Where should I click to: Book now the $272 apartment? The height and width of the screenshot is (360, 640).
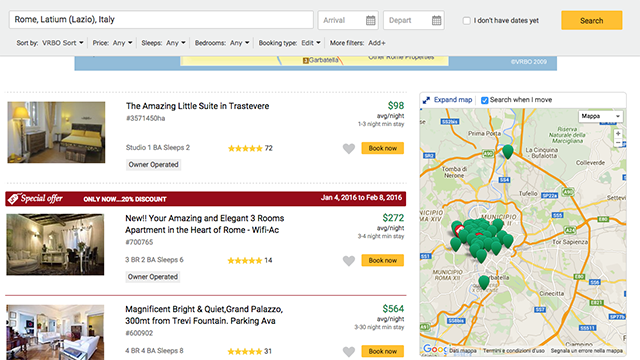tap(382, 260)
